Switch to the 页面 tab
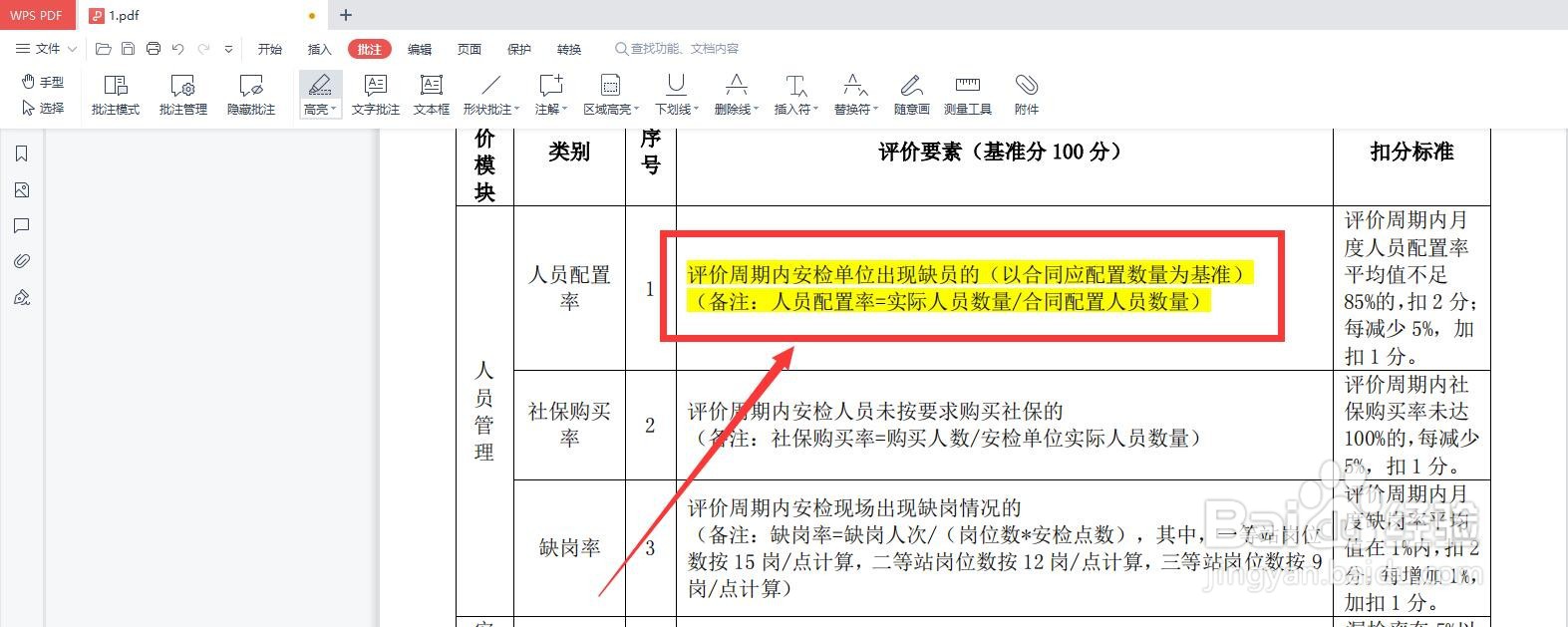 [x=470, y=49]
